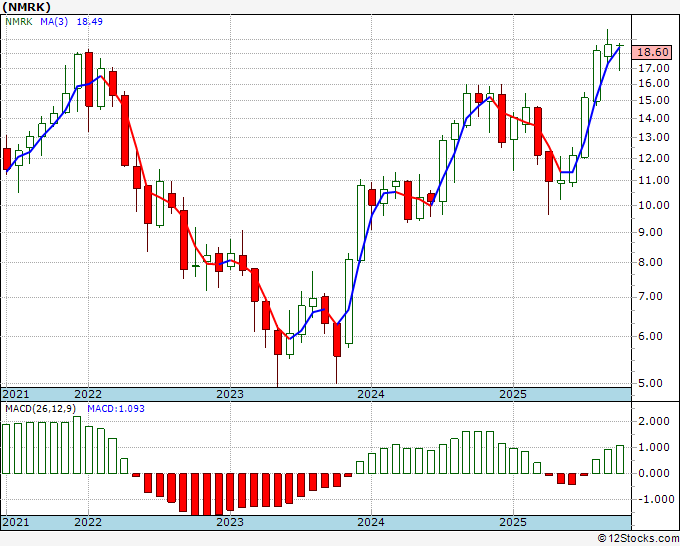Click the 5.00 price axis label

(651, 383)
